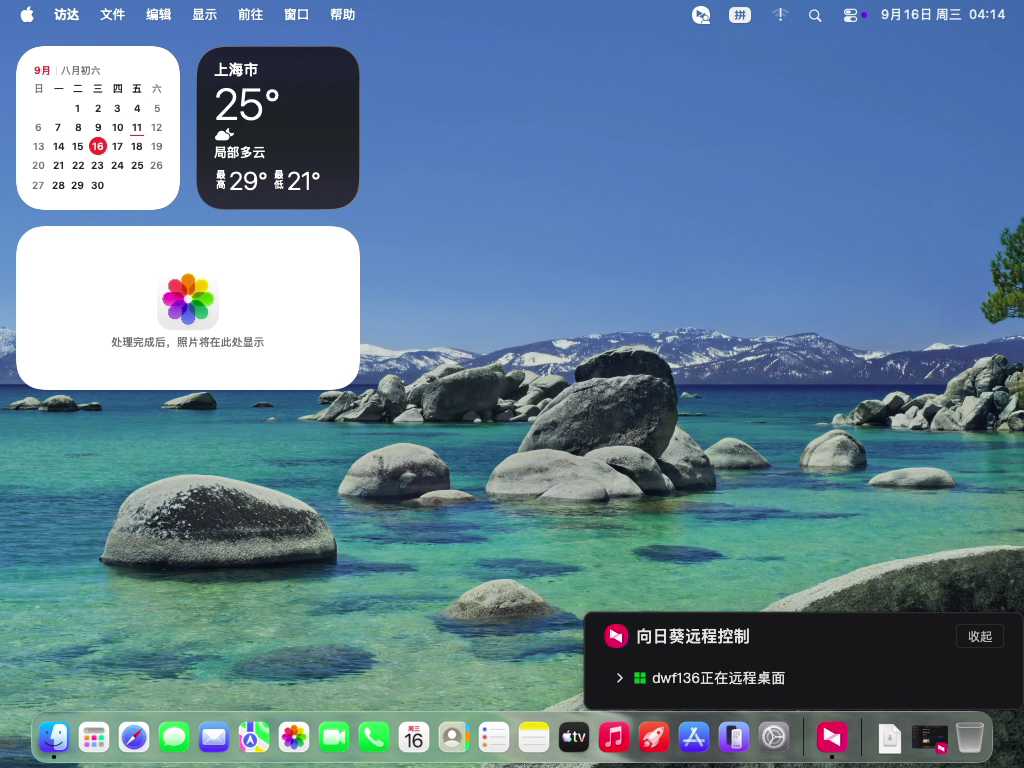Viewport: 1024px width, 768px height.
Task: Restore the minimized window thumbnail in the Dock
Action: [929, 739]
